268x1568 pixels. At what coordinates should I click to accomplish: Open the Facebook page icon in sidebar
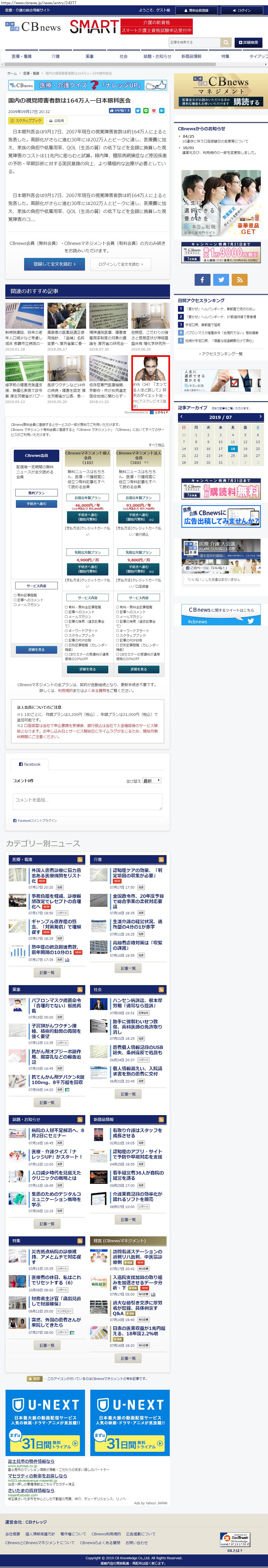click(202, 279)
